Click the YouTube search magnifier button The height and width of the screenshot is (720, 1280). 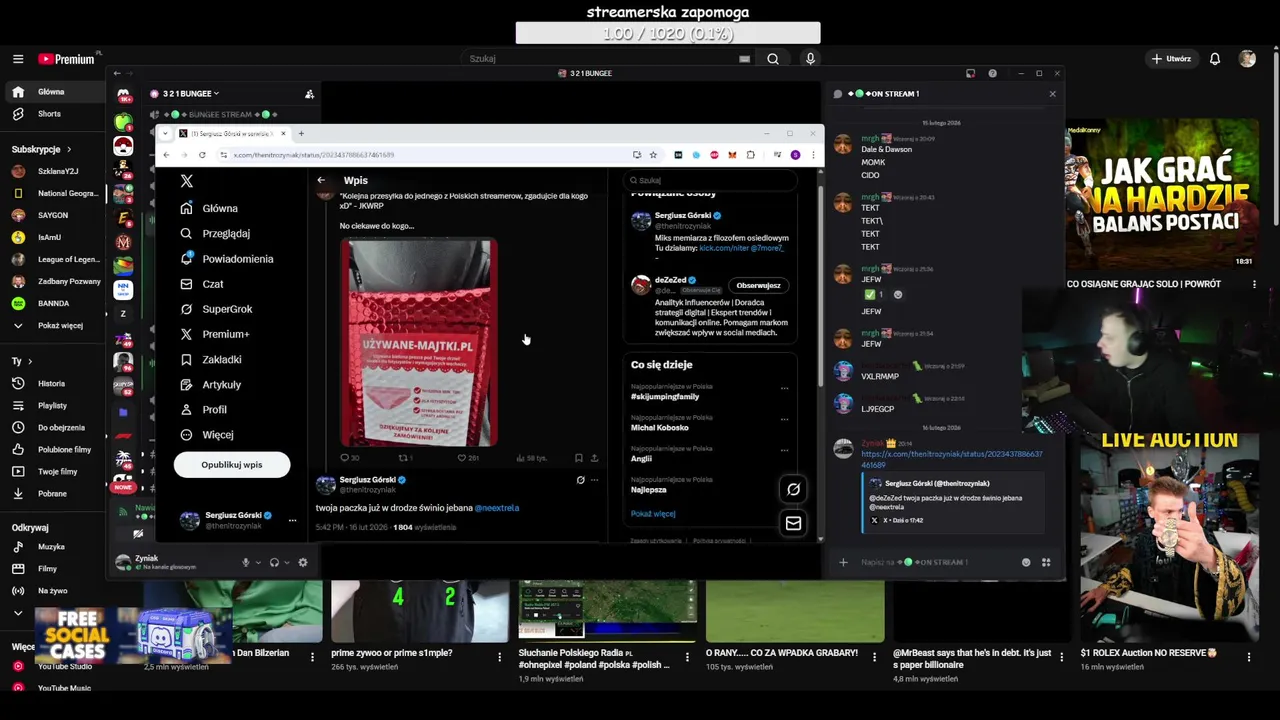(773, 59)
